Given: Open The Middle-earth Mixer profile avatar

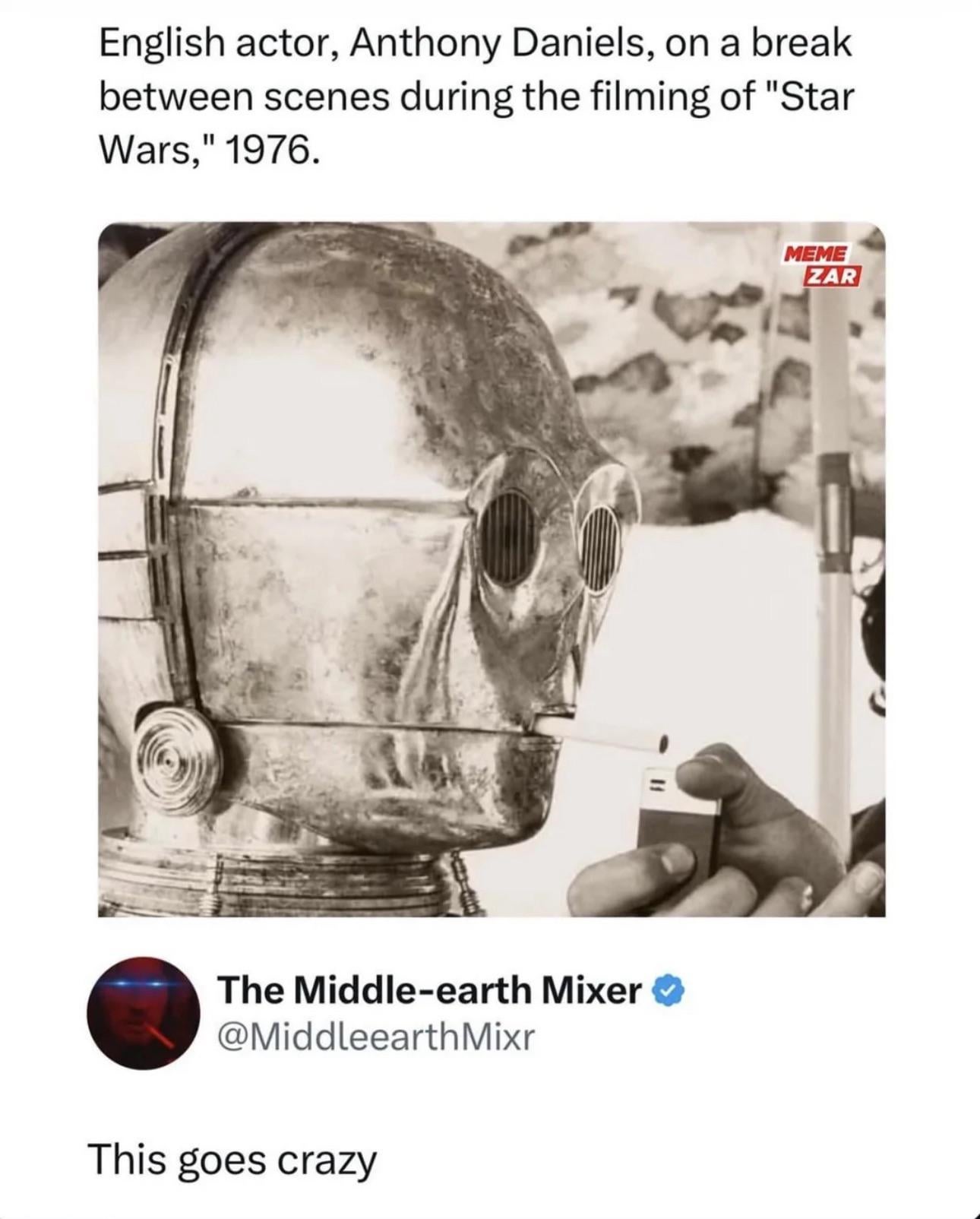Looking at the screenshot, I should tap(144, 1013).
